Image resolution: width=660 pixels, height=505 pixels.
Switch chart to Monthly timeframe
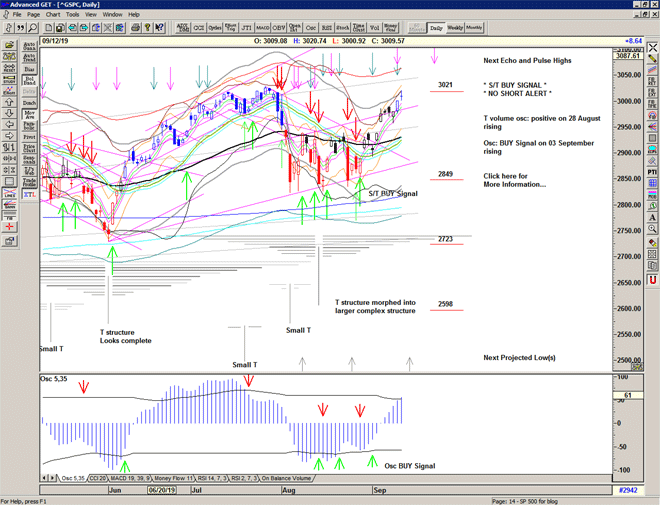474,28
